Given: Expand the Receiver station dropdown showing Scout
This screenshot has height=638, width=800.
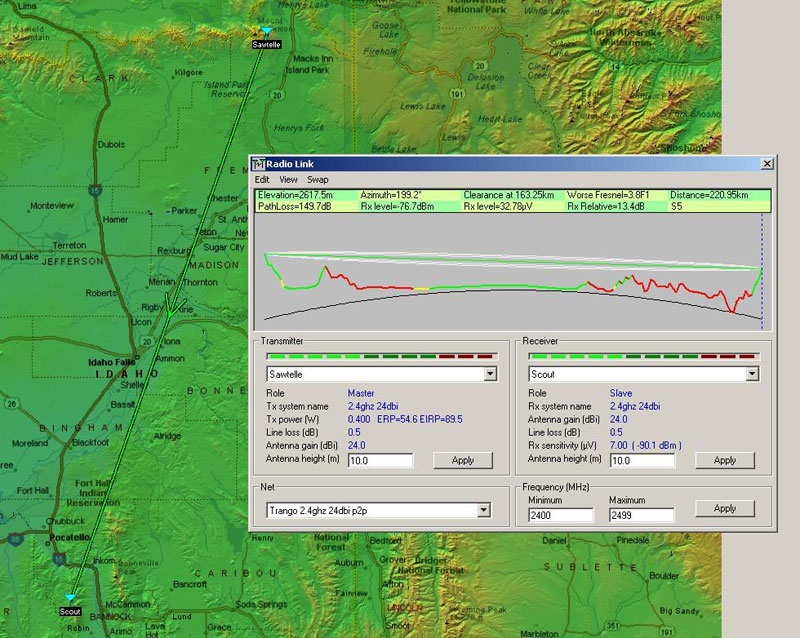Looking at the screenshot, I should (751, 374).
